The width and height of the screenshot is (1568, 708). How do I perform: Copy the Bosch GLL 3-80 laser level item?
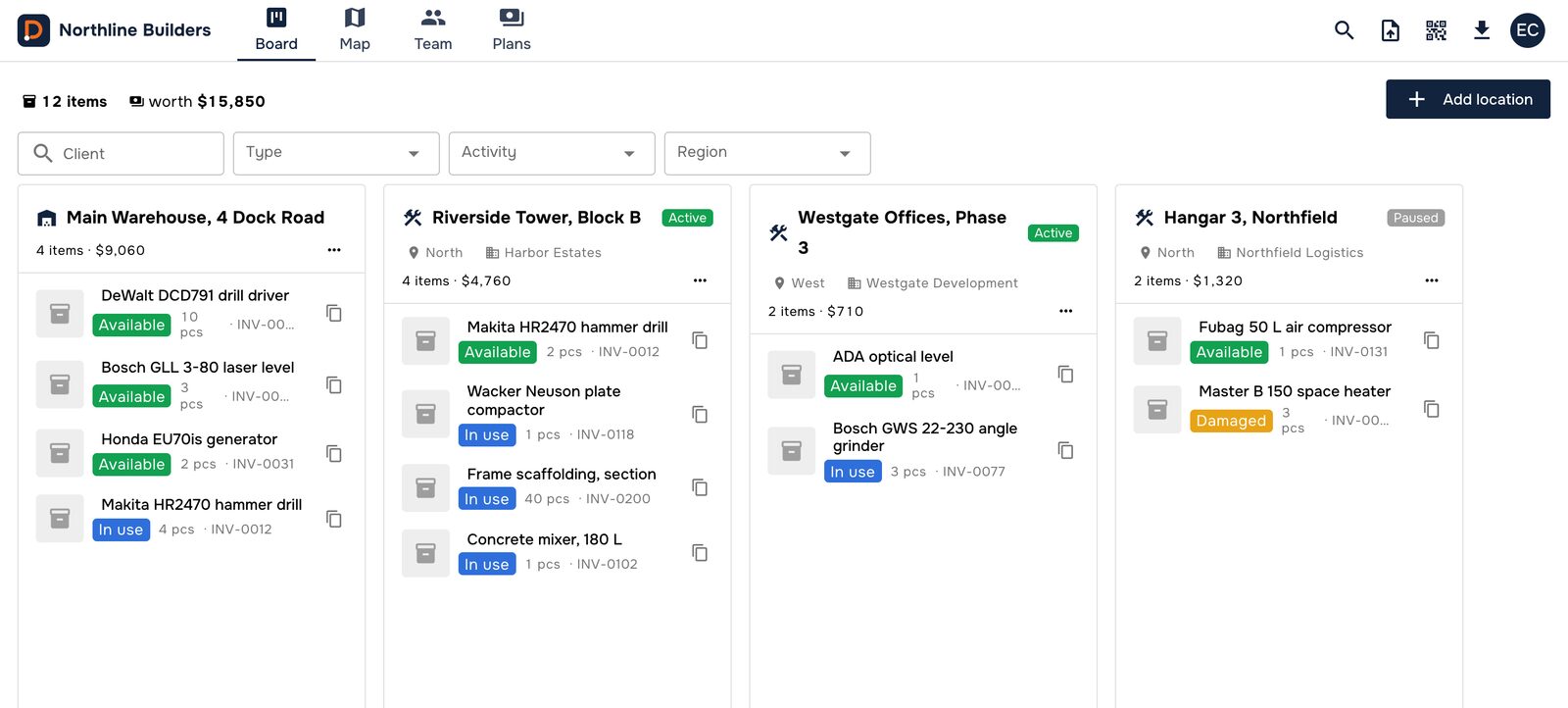click(334, 384)
